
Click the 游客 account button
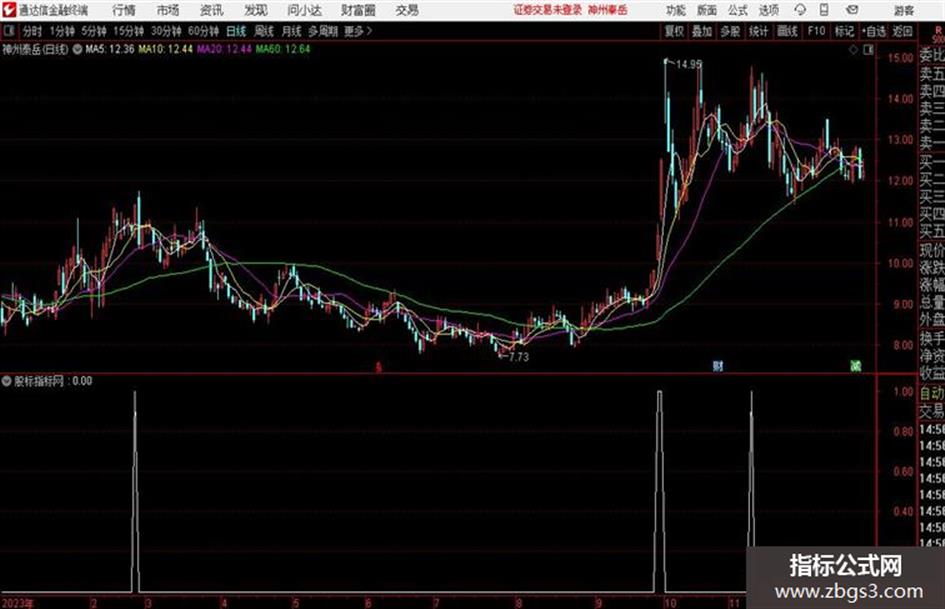[904, 10]
